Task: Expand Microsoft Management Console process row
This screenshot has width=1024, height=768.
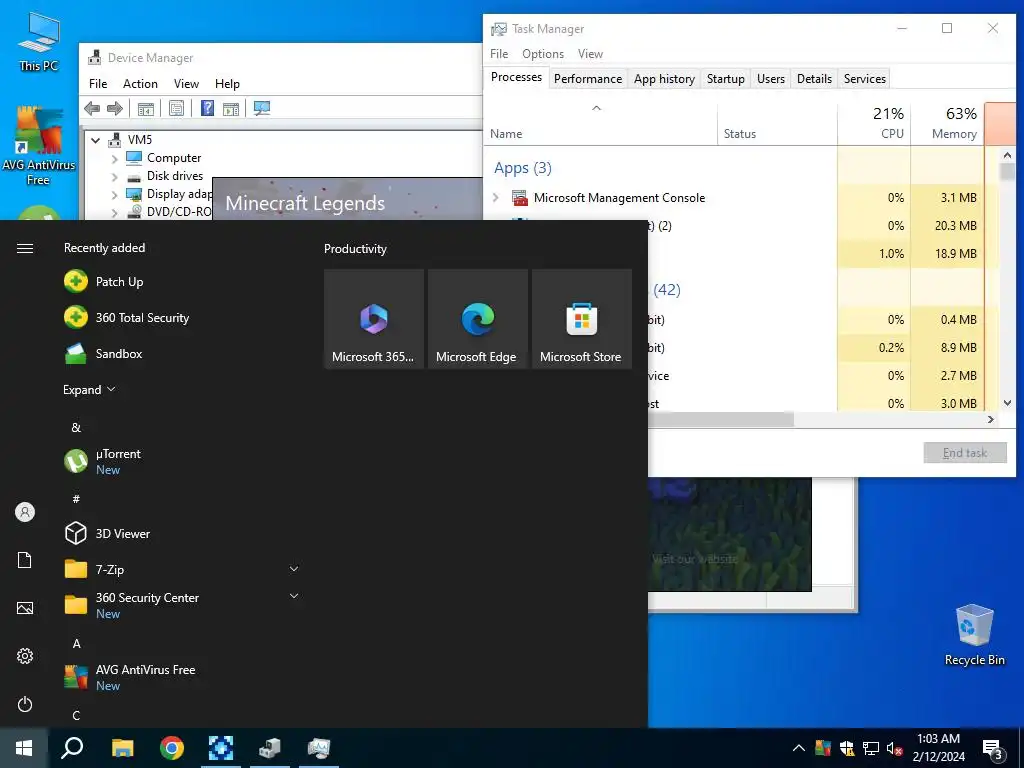Action: click(496, 197)
